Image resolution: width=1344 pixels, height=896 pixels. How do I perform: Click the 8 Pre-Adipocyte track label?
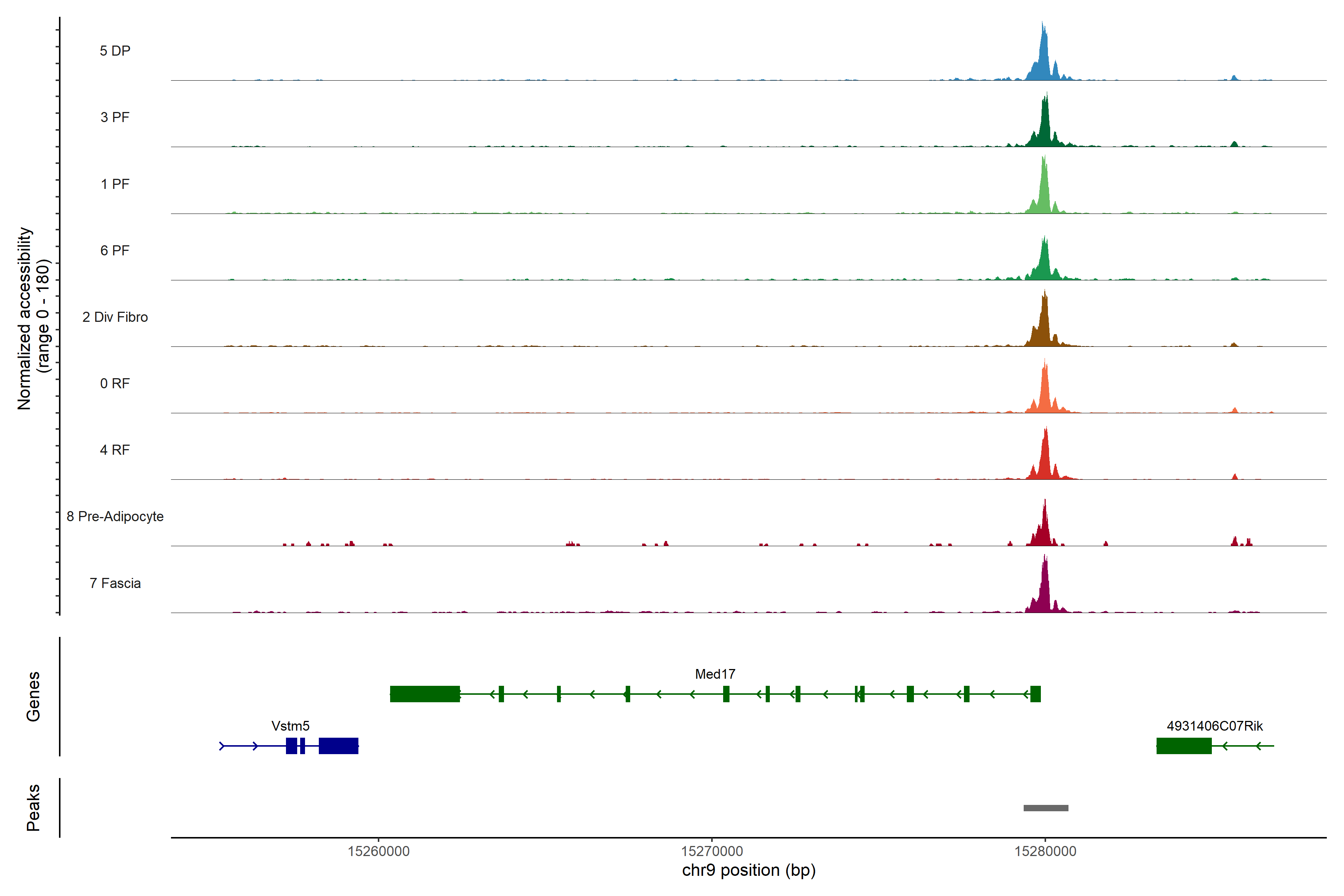click(115, 517)
